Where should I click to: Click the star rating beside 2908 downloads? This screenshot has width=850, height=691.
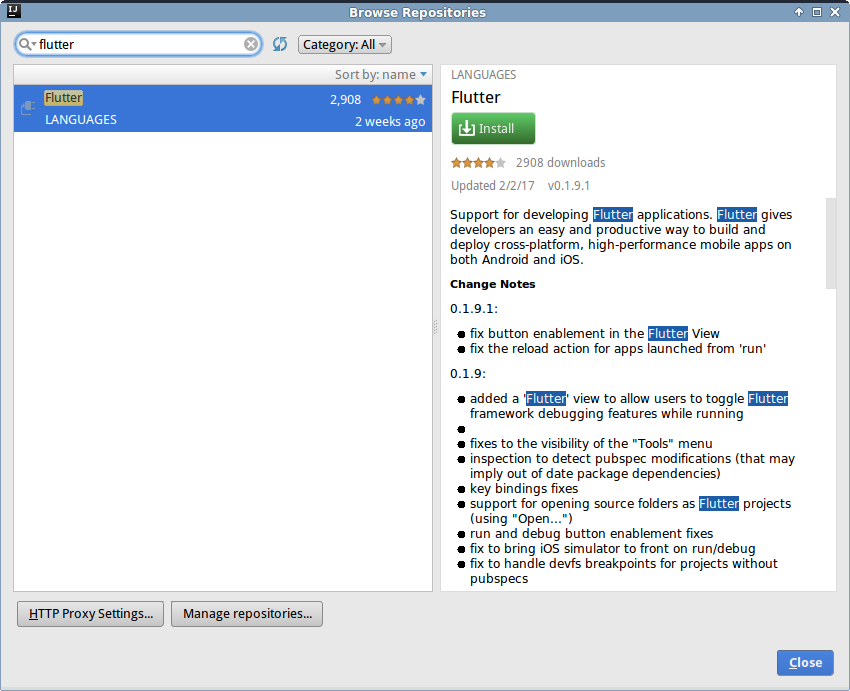(479, 163)
